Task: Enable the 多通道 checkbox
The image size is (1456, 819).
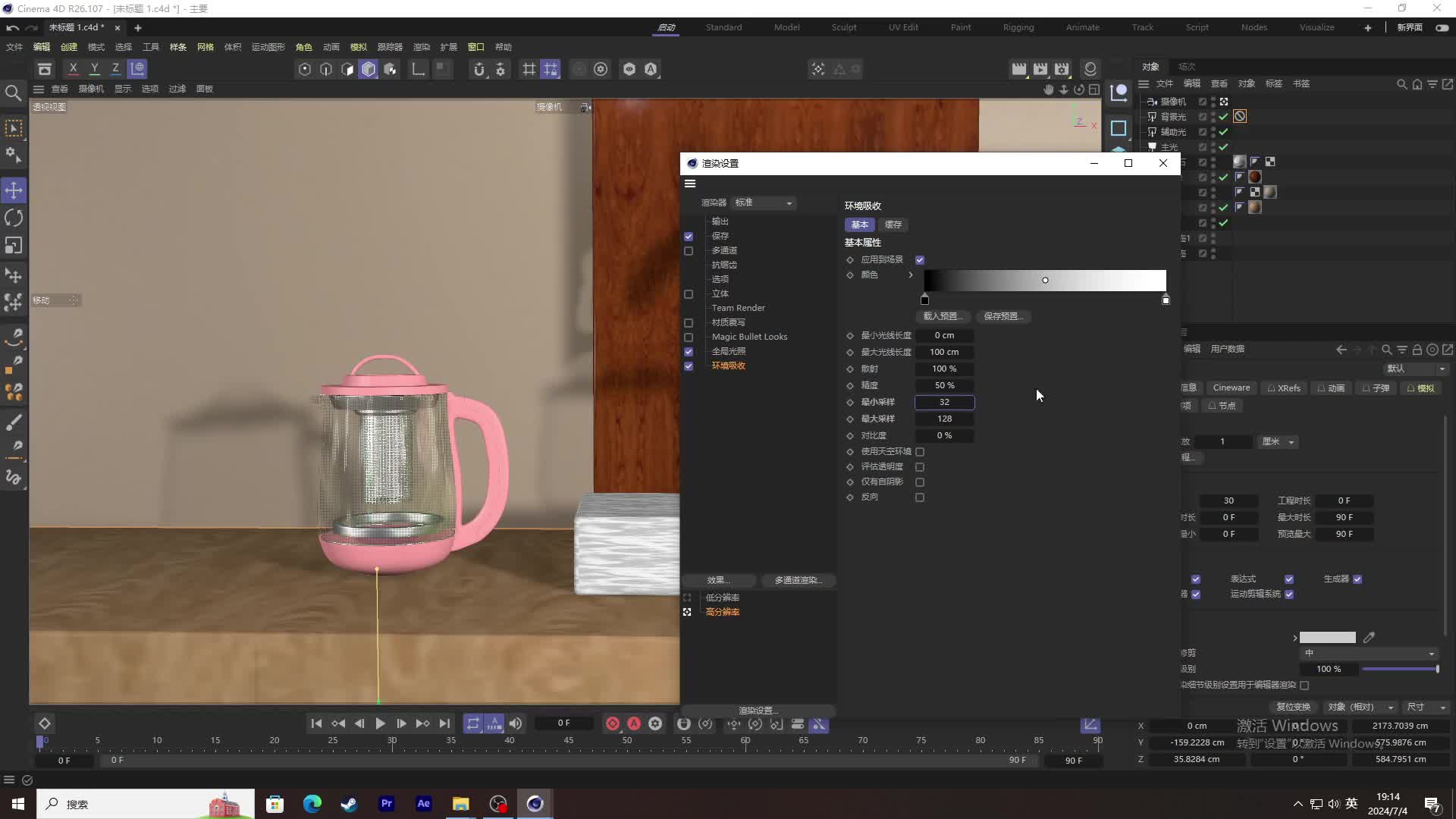Action: [x=689, y=251]
